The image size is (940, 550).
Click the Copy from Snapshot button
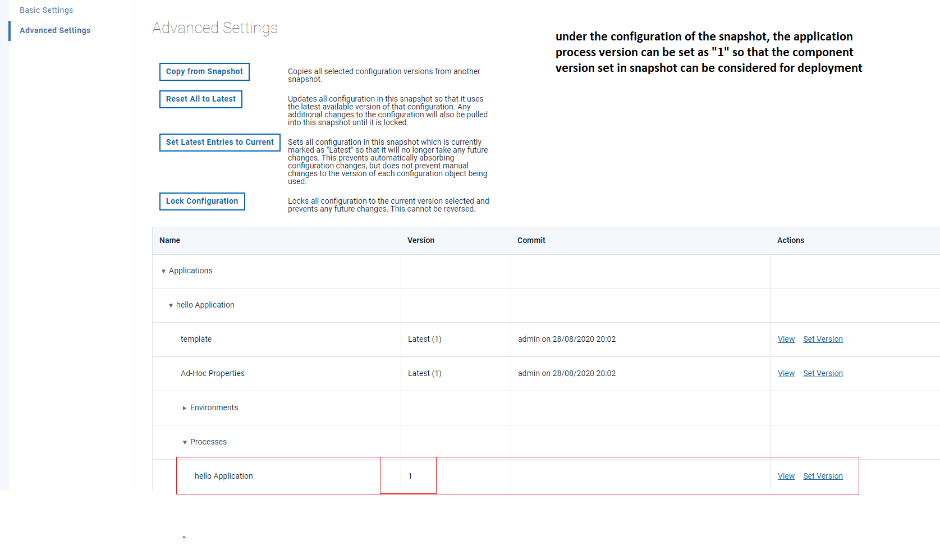tap(204, 72)
